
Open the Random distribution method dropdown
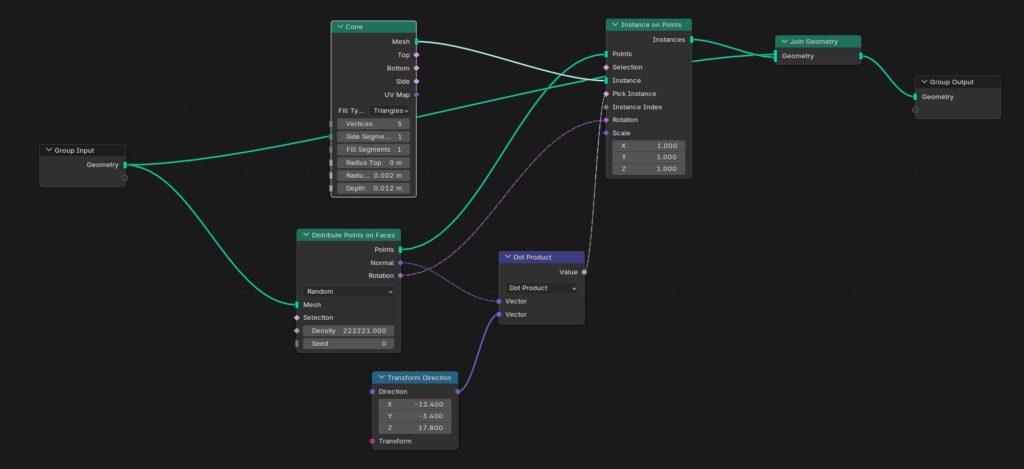(349, 291)
